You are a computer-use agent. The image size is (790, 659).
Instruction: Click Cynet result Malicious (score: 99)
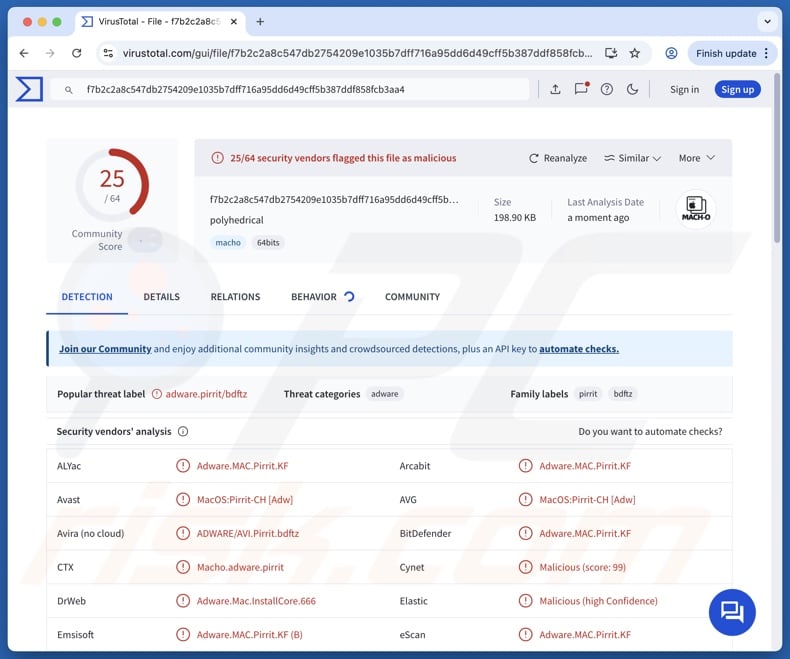582,567
